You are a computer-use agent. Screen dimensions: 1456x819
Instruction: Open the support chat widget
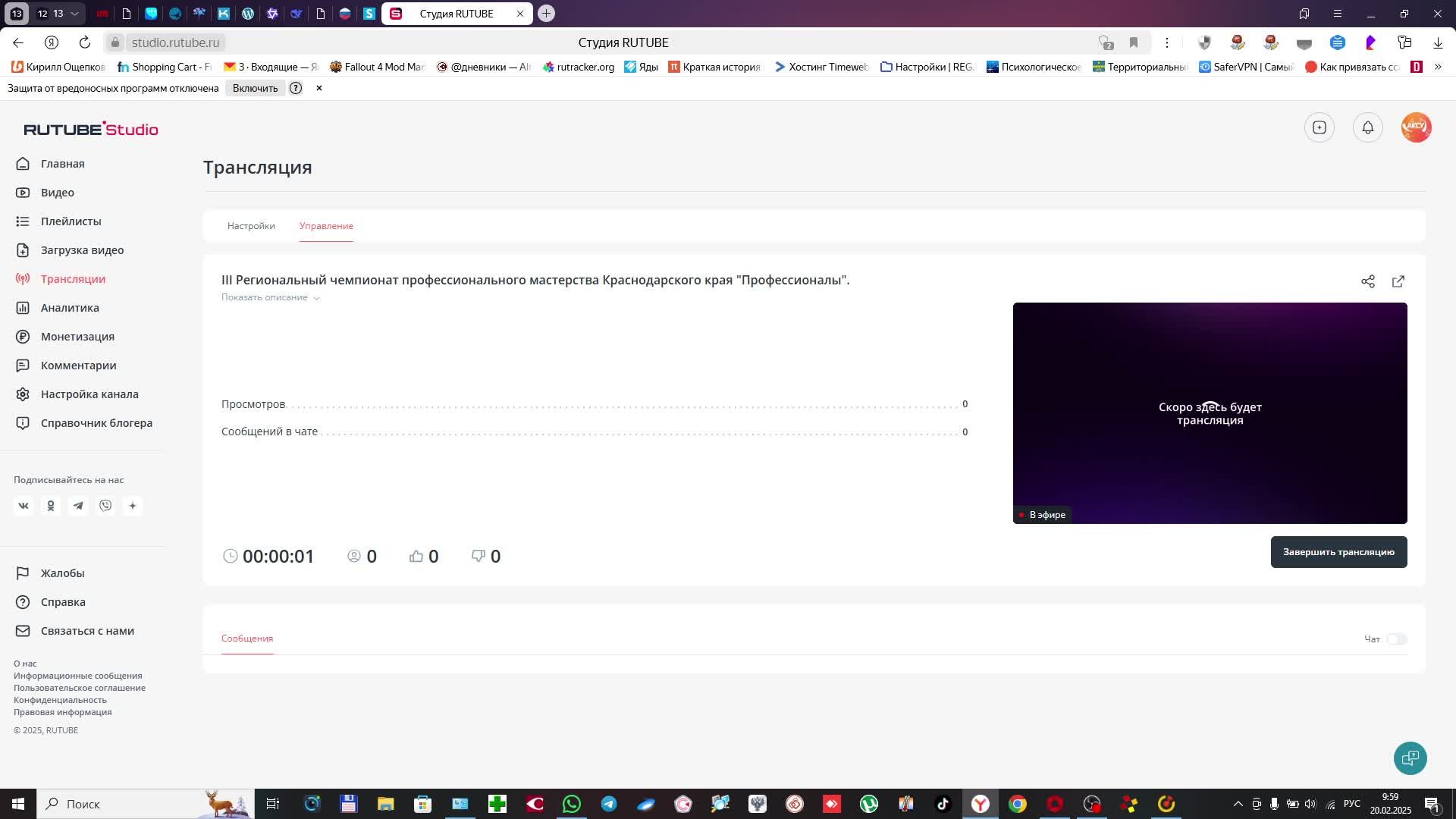(1410, 758)
